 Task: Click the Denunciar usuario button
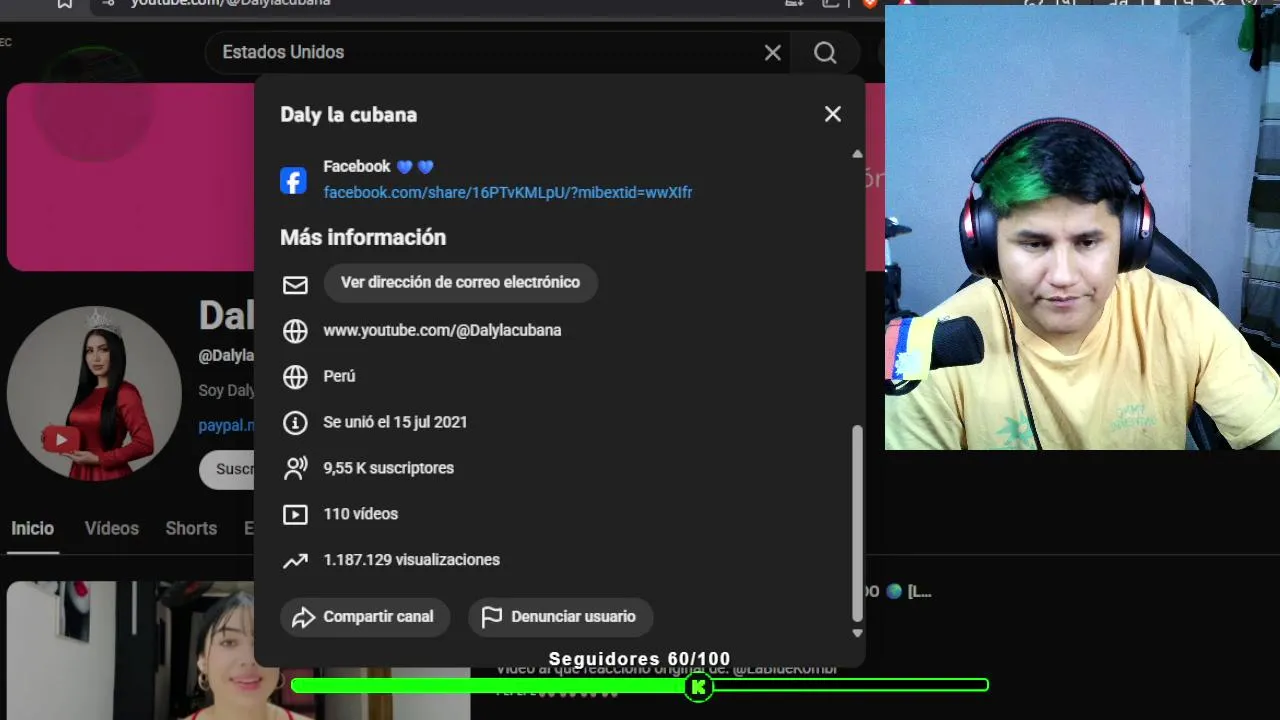tap(560, 617)
